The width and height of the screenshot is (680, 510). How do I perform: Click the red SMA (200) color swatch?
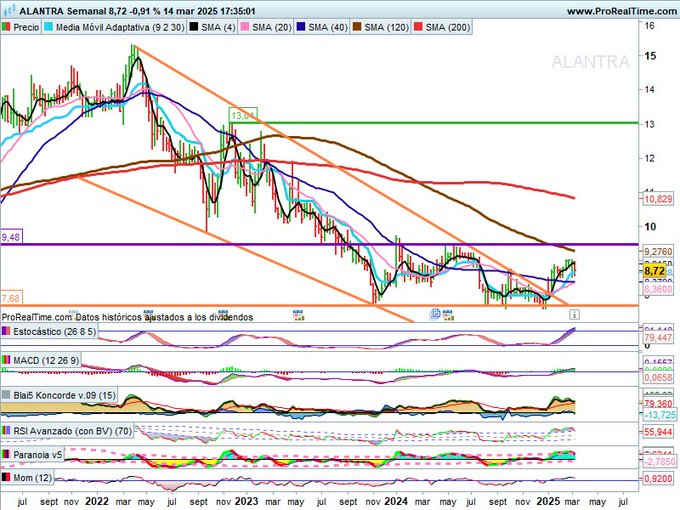[x=418, y=27]
